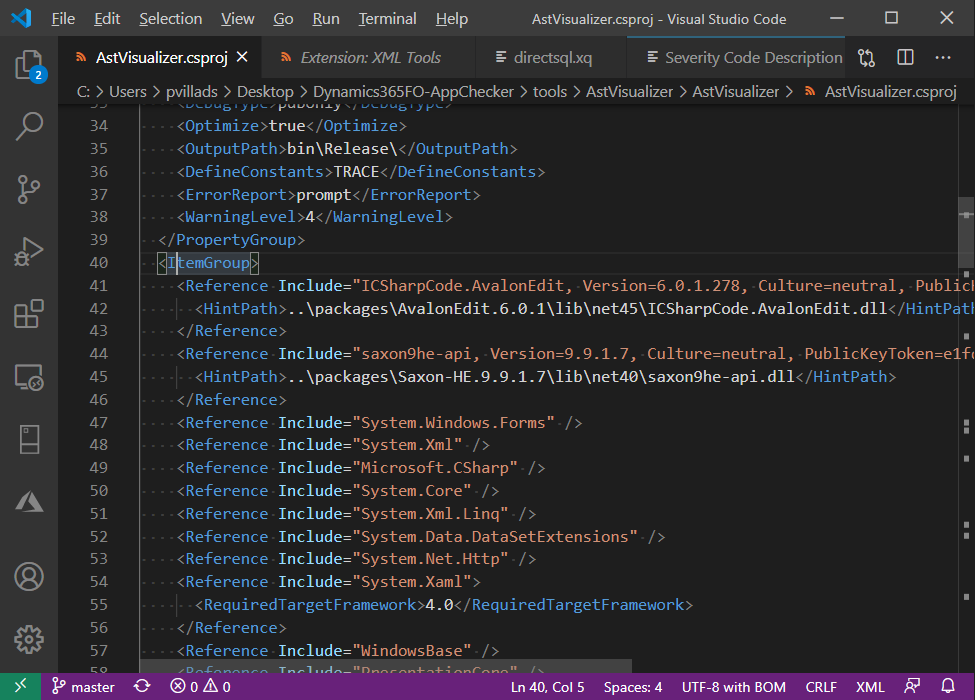Click the Split Editor icon
Image resolution: width=975 pixels, height=700 pixels.
click(905, 57)
